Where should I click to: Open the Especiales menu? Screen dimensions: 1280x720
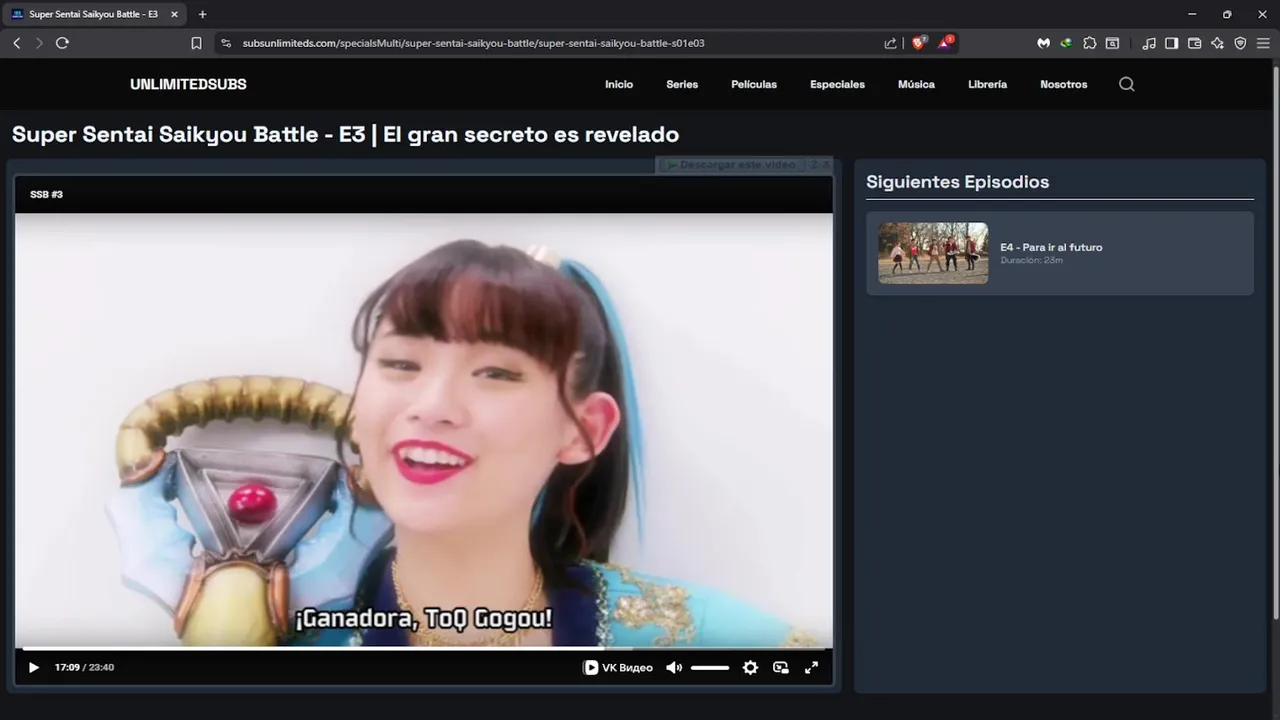pos(837,84)
